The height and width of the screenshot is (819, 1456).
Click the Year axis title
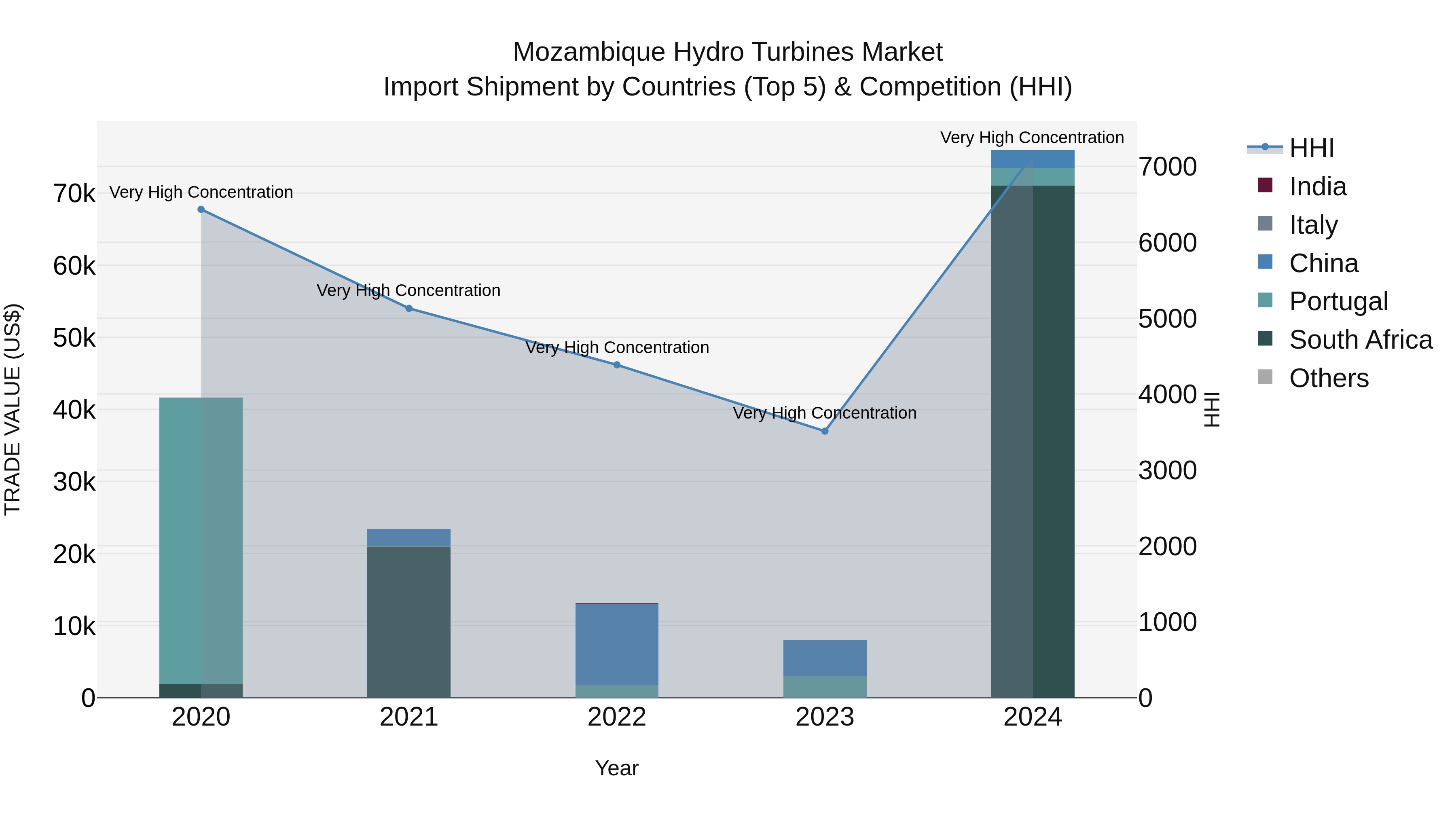pos(617,769)
